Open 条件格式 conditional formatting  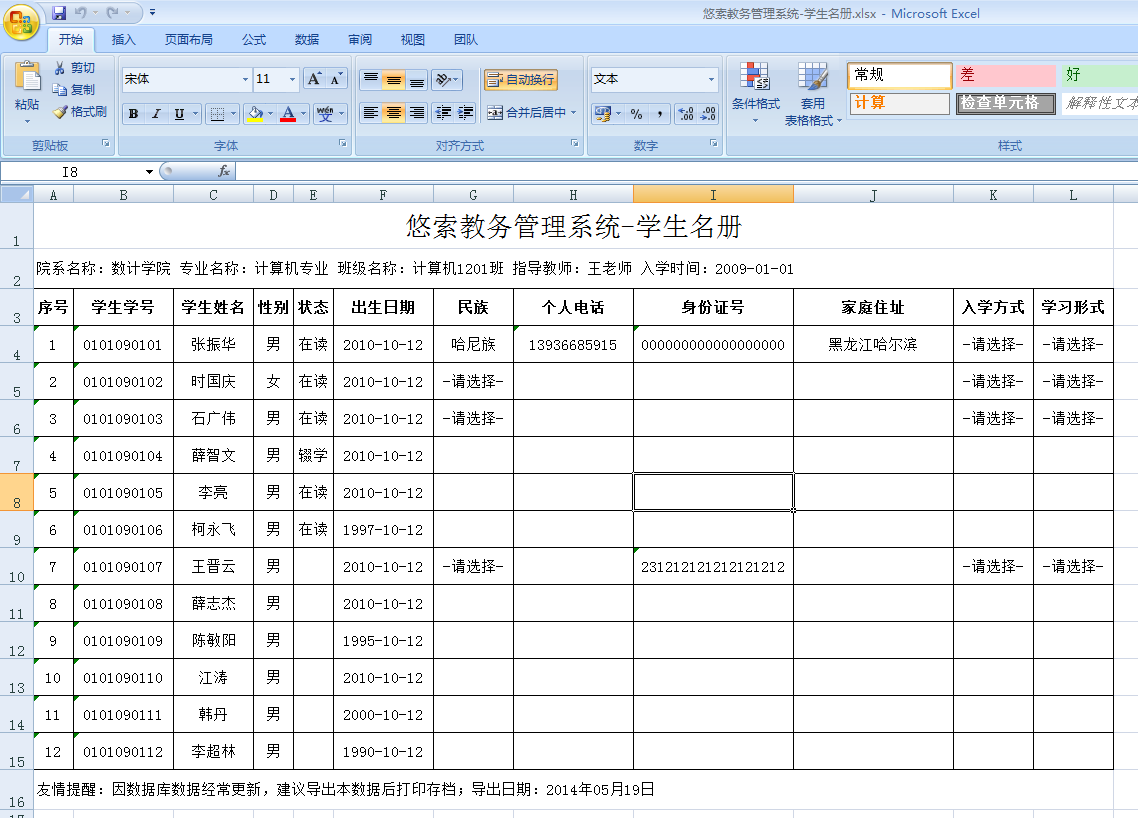[x=756, y=91]
